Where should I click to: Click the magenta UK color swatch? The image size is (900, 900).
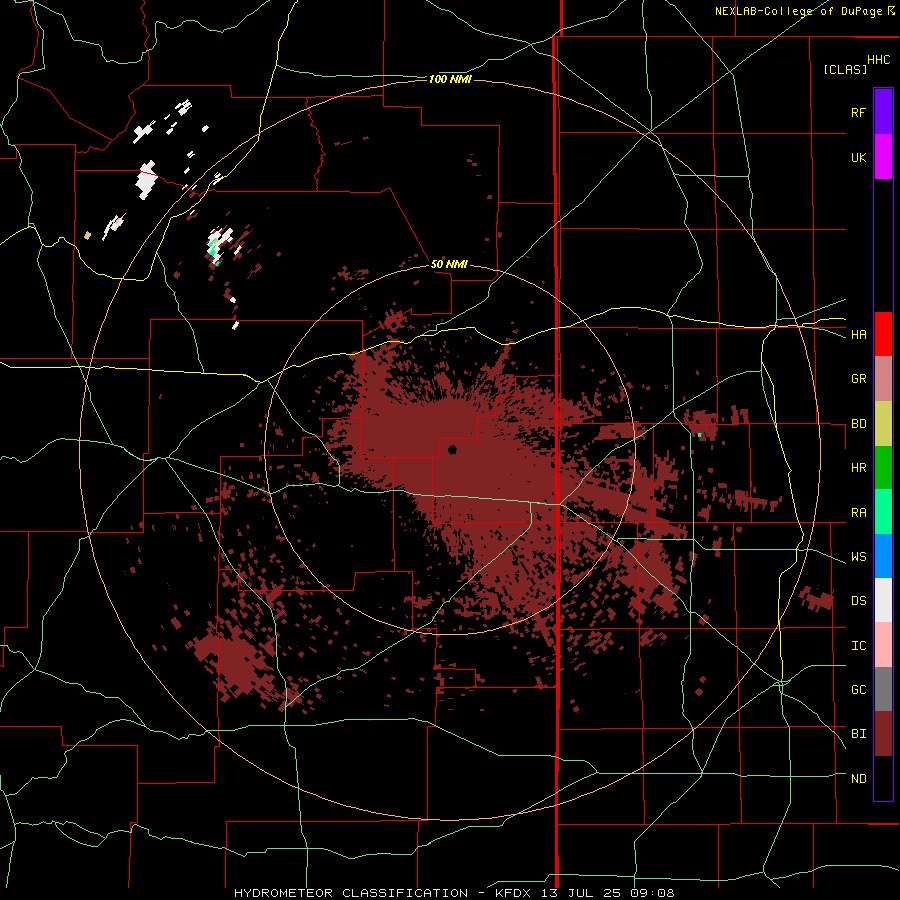[x=883, y=157]
